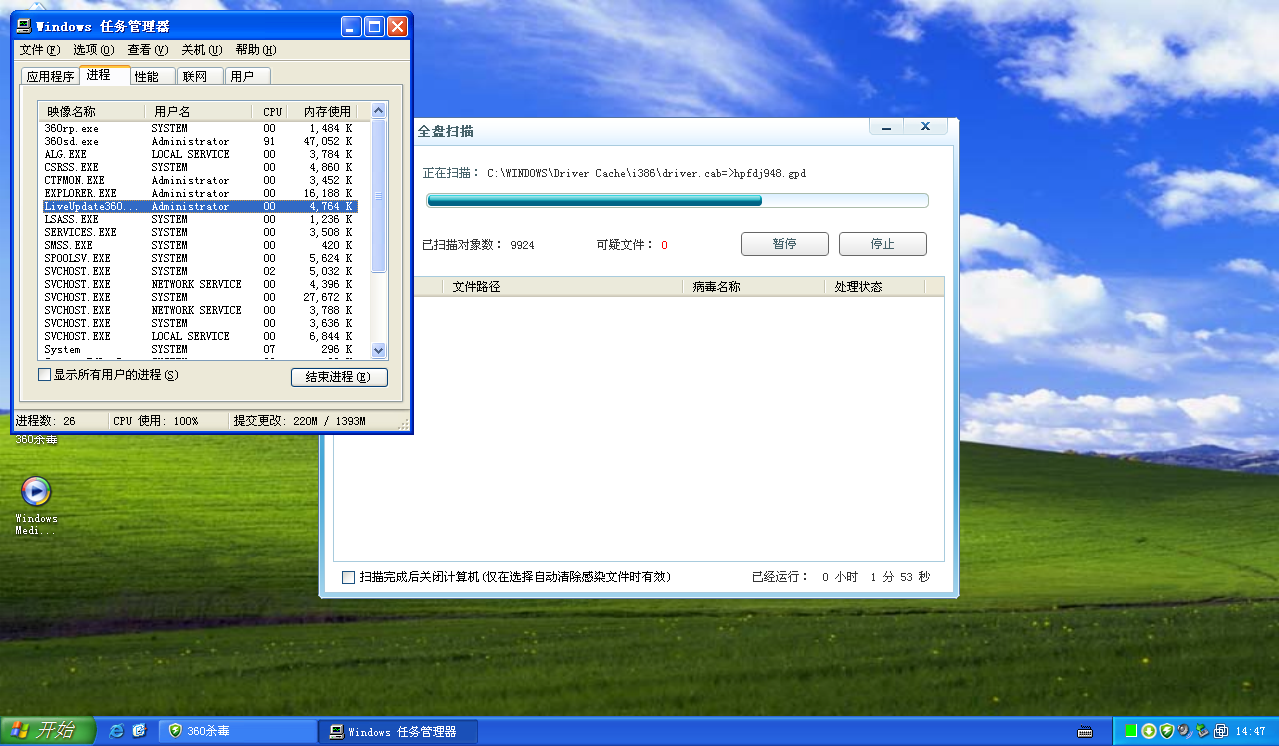The height and width of the screenshot is (746, 1279).
Task: Click the process list scrollbar thumb
Action: tap(378, 195)
